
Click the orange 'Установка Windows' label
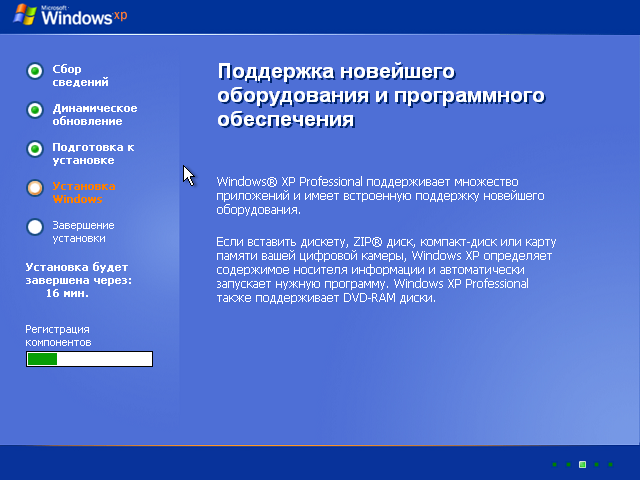tap(84, 193)
